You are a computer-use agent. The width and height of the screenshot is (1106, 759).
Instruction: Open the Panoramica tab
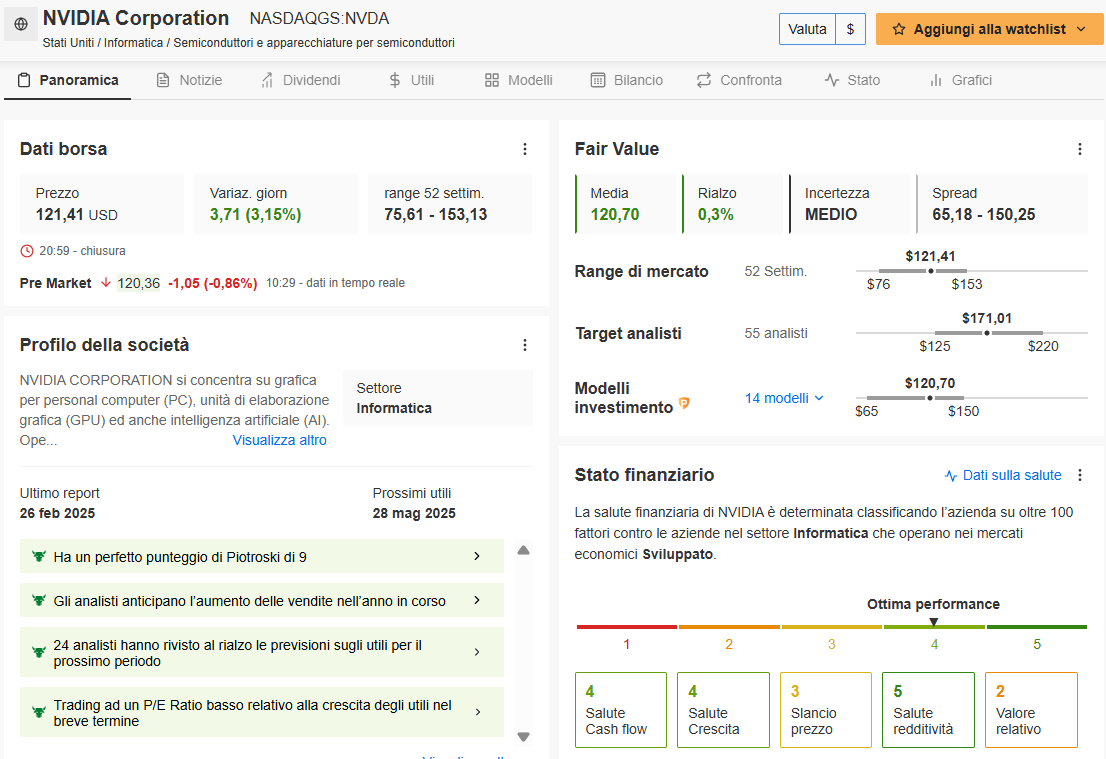[68, 80]
